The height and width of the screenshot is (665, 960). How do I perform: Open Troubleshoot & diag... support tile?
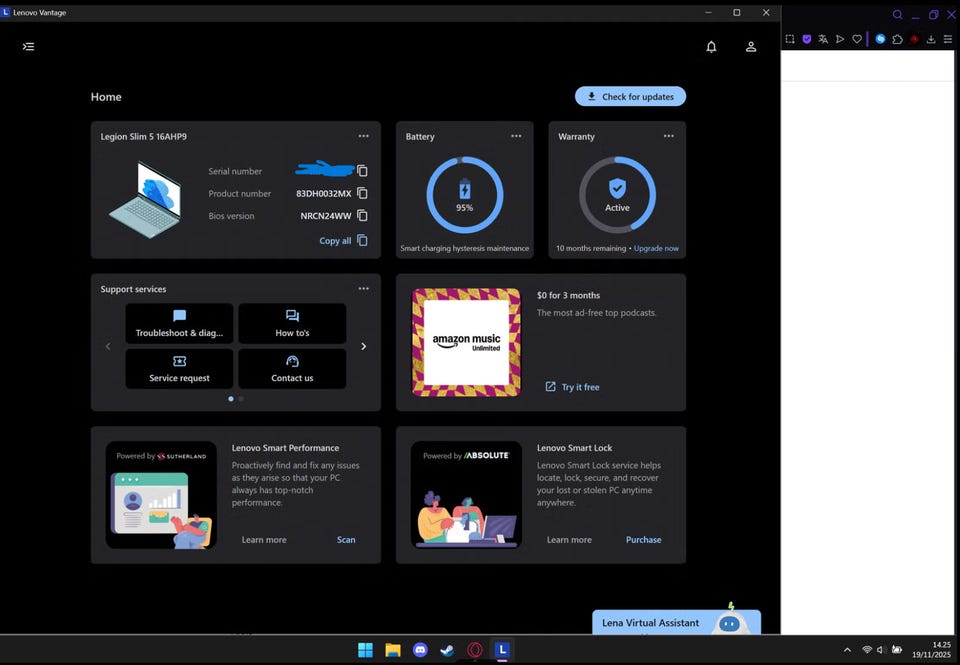(x=179, y=323)
